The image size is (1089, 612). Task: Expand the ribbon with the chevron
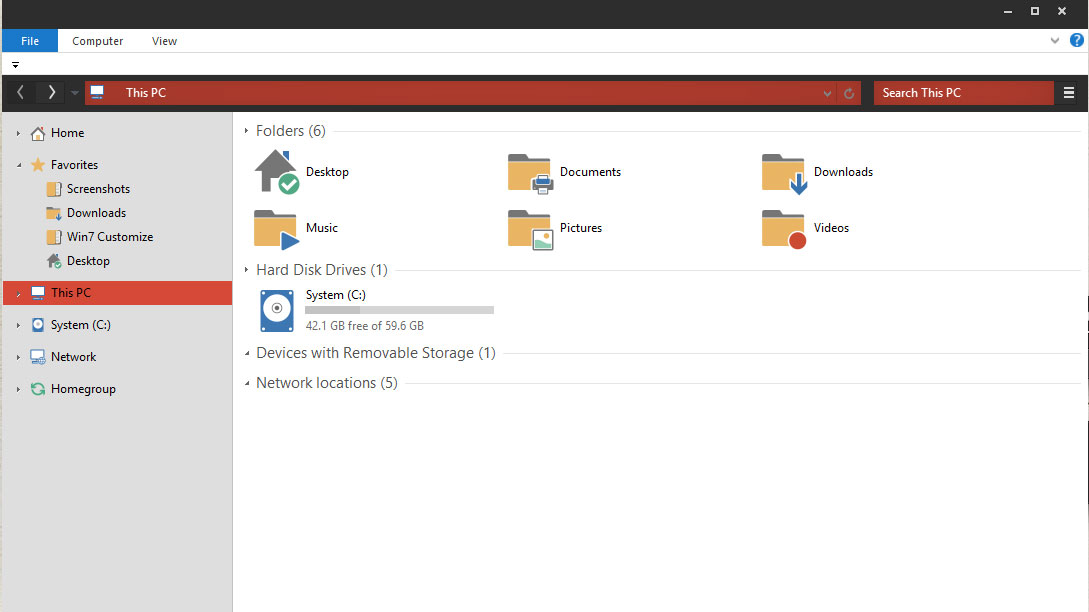[1055, 40]
